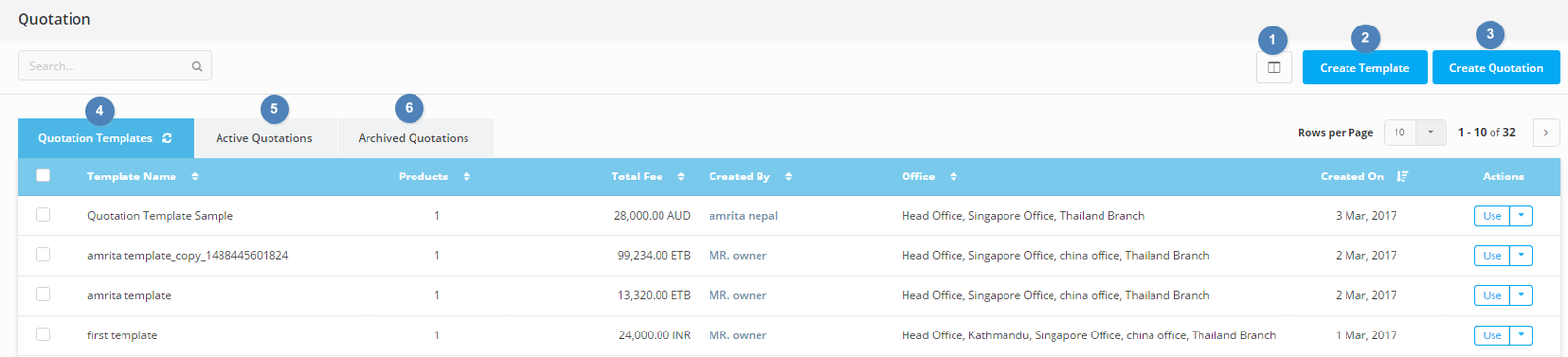This screenshot has width=1568, height=357.
Task: Expand Use dropdown arrow for amrita template row
Action: click(1521, 296)
